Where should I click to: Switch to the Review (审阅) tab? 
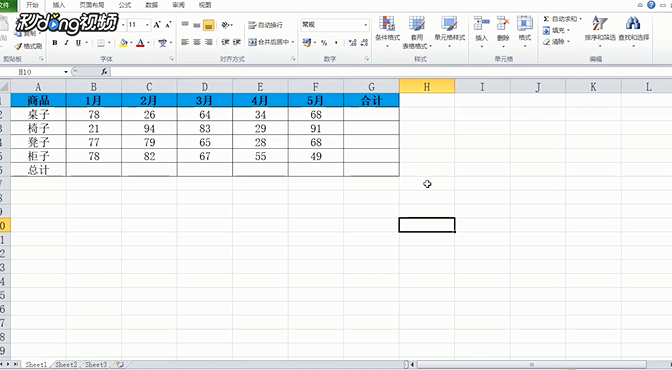tap(178, 5)
